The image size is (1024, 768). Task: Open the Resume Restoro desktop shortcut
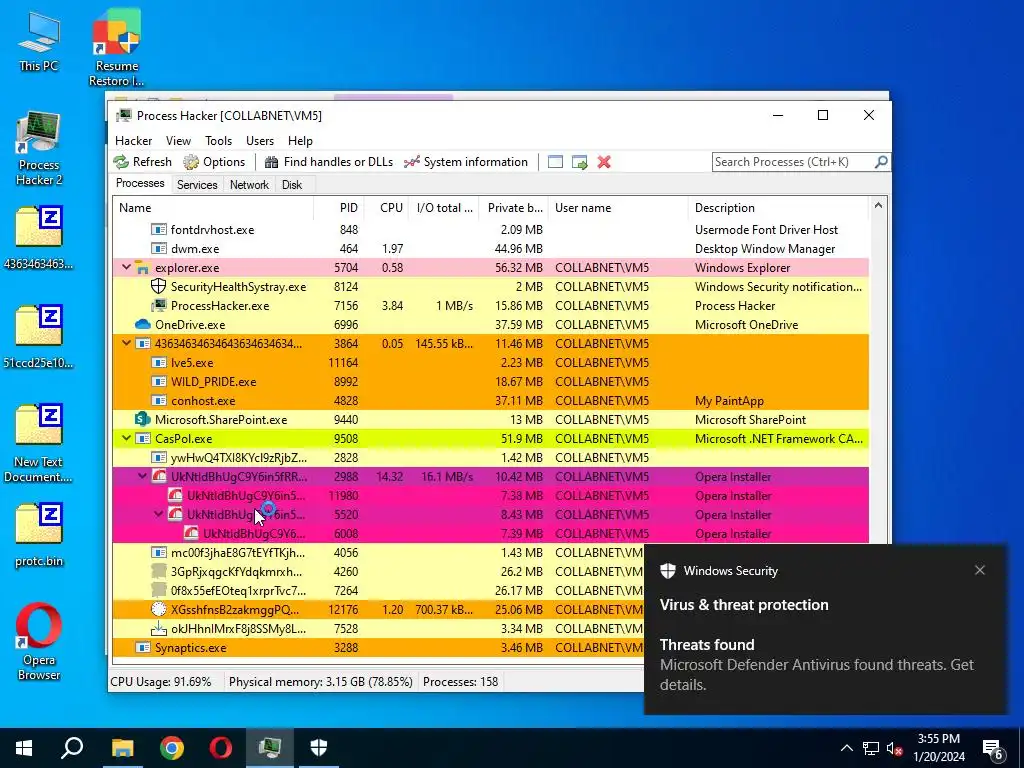point(116,47)
